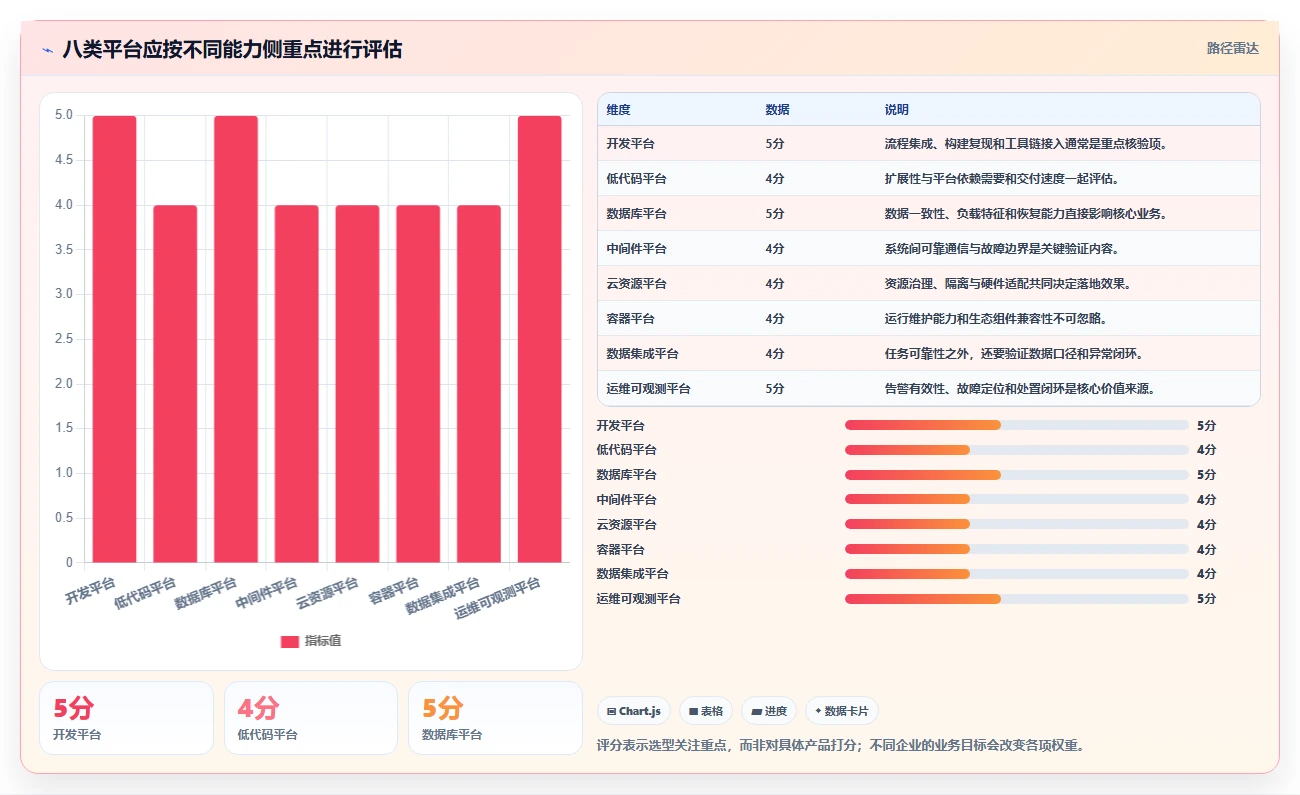Image resolution: width=1300 pixels, height=795 pixels.
Task: Click the 云资源平台 progress bar
Action: (1017, 524)
